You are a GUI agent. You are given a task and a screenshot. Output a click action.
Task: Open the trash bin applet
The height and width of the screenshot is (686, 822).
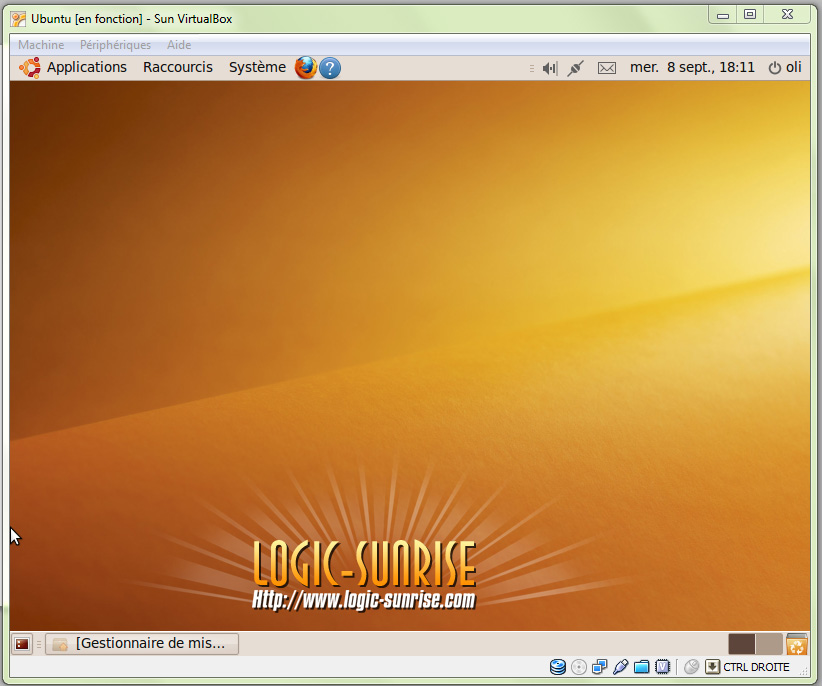coord(796,644)
